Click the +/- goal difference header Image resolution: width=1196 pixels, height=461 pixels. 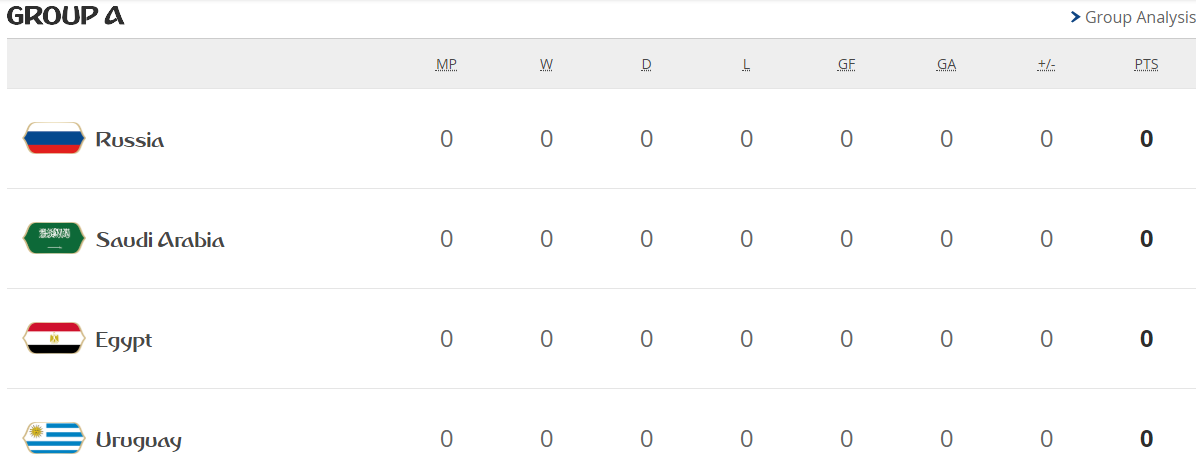click(x=1046, y=65)
